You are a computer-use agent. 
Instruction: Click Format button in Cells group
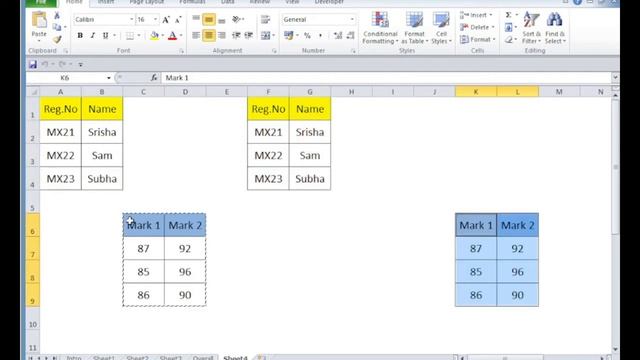478,40
